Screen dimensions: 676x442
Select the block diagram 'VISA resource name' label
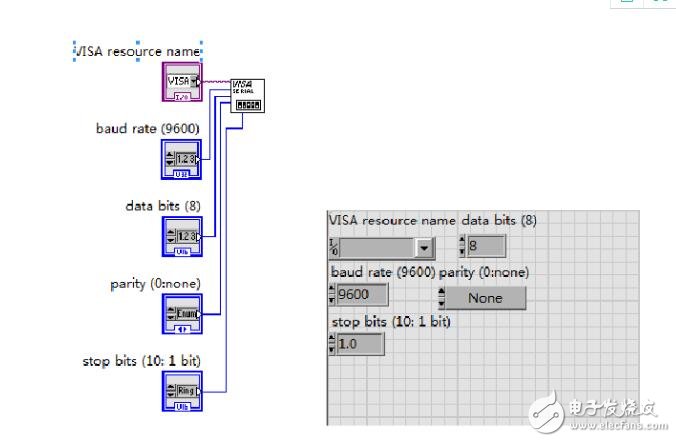[138, 50]
